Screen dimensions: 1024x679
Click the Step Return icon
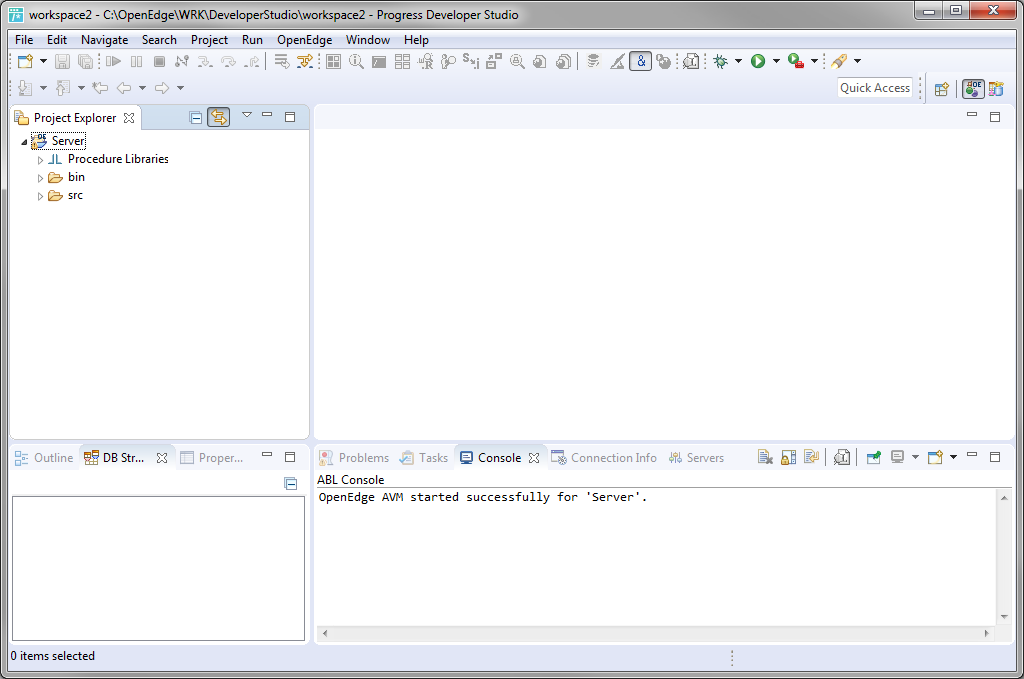(x=251, y=61)
